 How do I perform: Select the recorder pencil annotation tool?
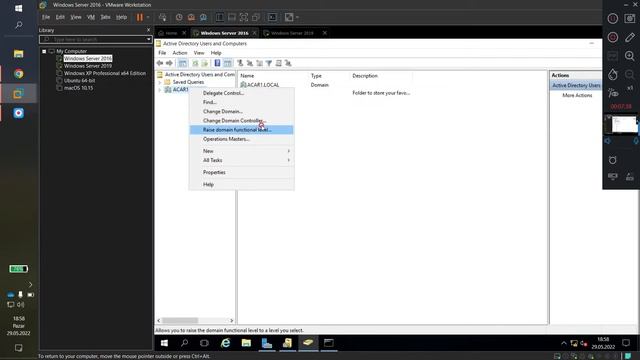point(630,37)
